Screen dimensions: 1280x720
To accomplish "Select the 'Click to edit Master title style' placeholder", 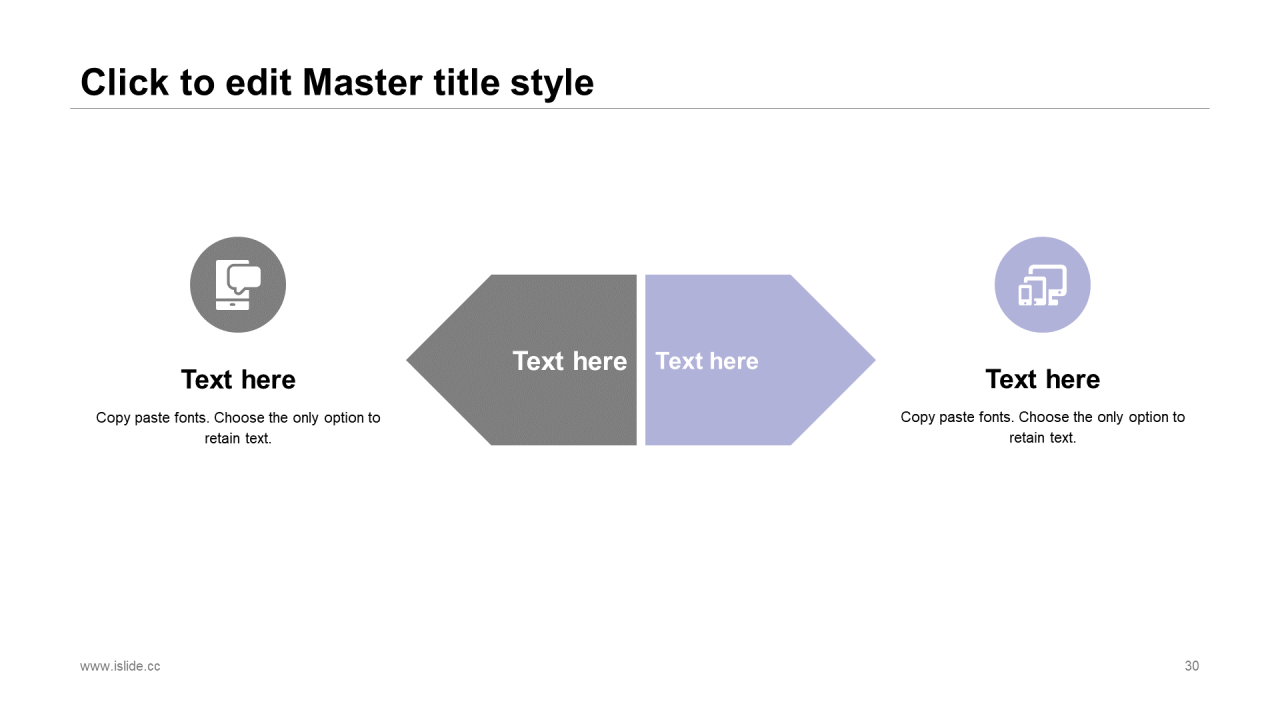I will point(337,82).
